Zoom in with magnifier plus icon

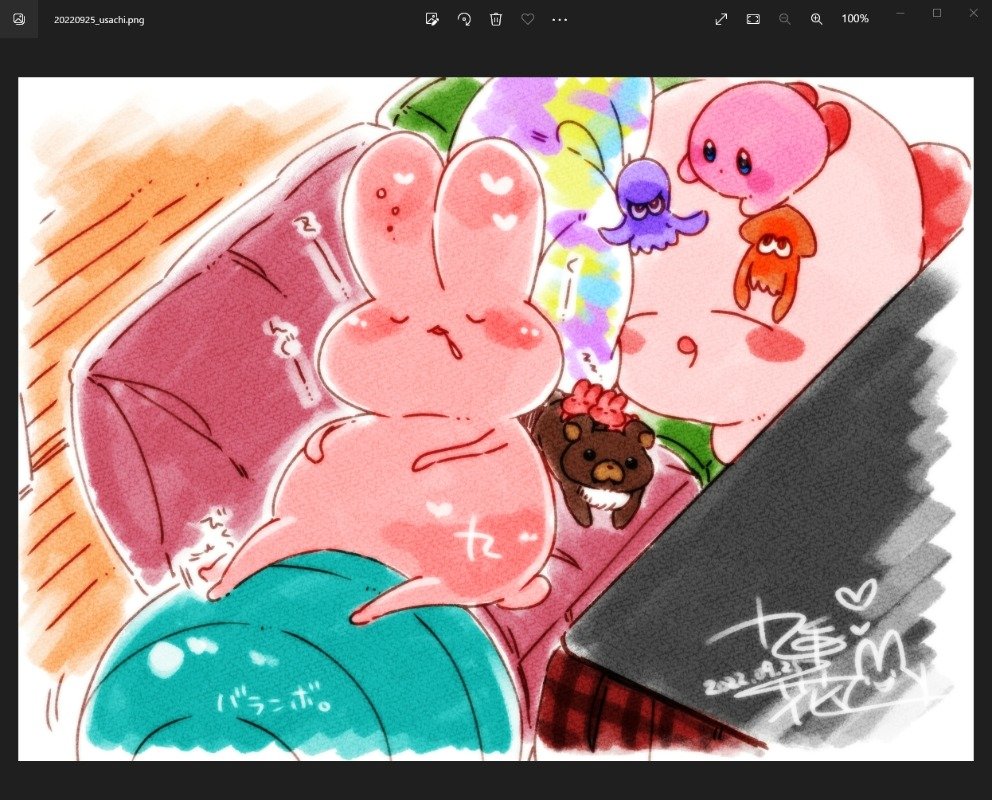tap(817, 19)
